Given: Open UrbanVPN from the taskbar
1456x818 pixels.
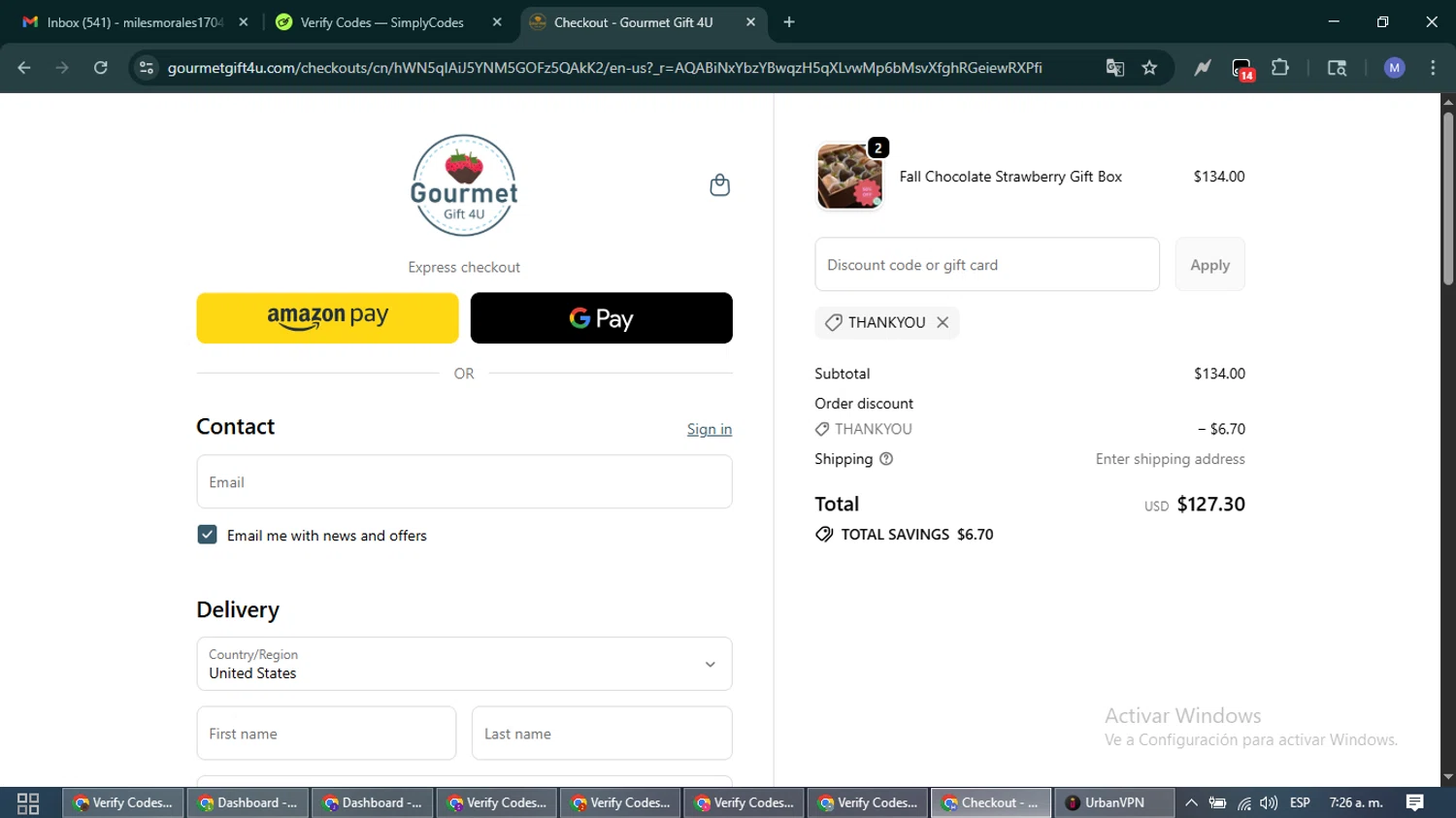Looking at the screenshot, I should 1113,802.
